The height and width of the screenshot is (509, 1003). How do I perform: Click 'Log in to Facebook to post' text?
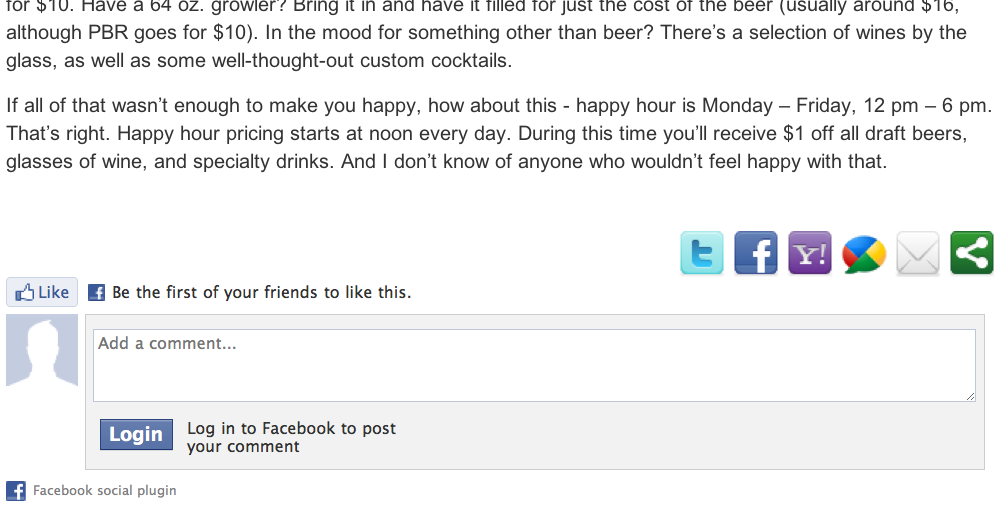(x=291, y=428)
